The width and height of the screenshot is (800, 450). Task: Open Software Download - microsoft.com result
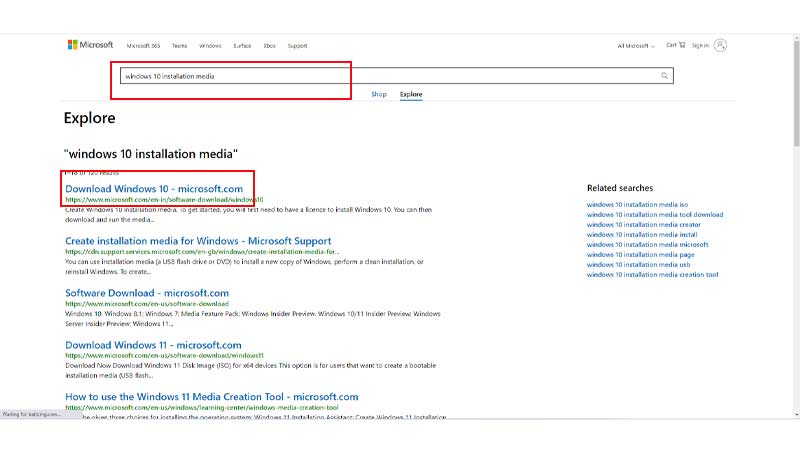(147, 293)
